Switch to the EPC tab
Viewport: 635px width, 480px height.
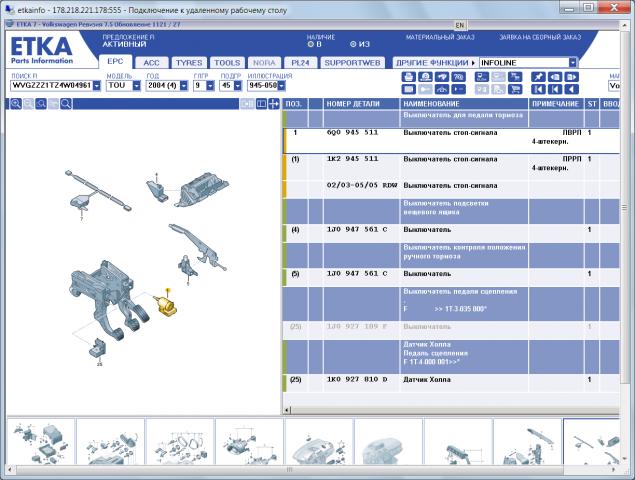[x=115, y=61]
